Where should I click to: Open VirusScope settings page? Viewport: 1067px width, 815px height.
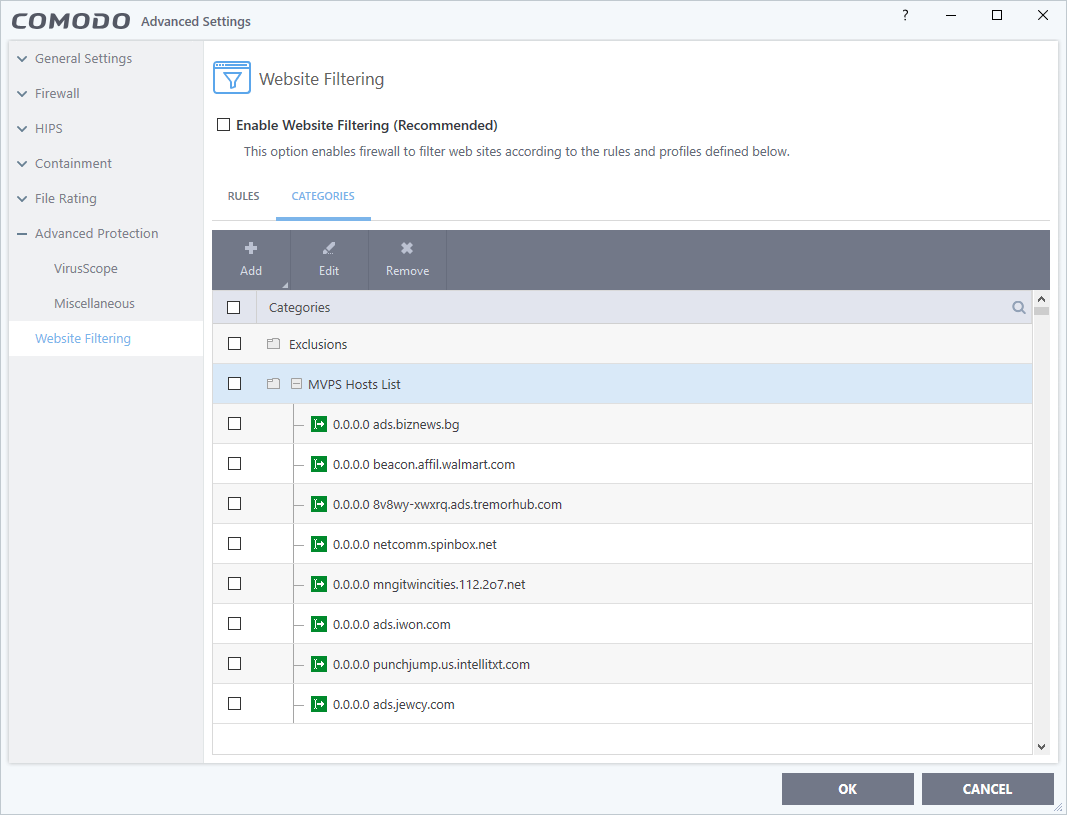click(86, 269)
